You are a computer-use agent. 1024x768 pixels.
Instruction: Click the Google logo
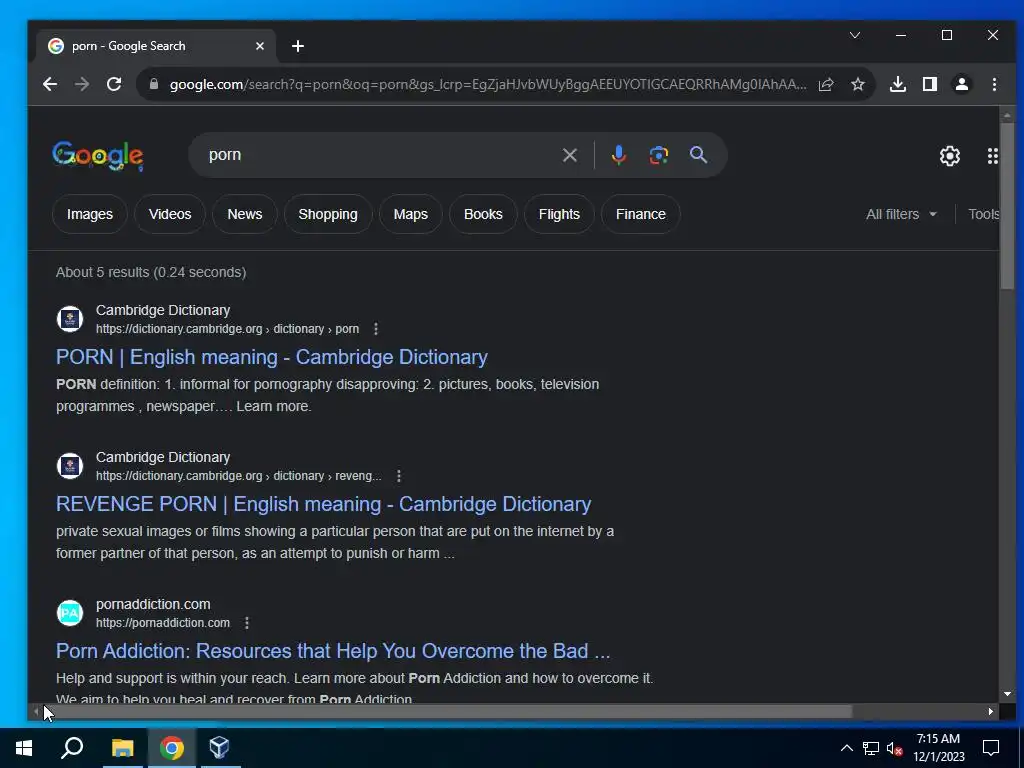coord(98,155)
